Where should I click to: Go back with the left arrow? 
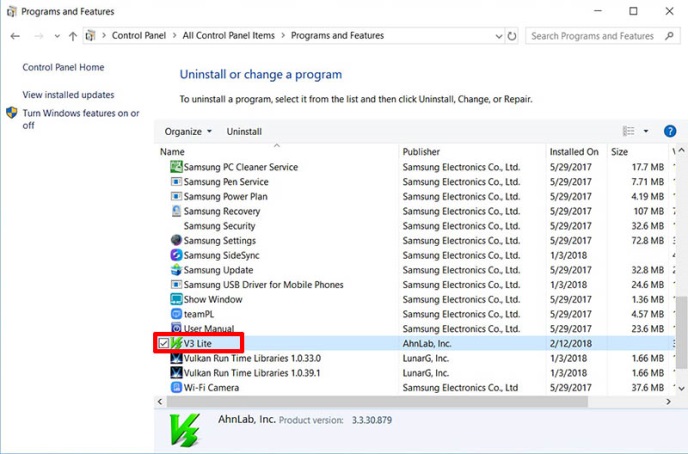(x=15, y=36)
